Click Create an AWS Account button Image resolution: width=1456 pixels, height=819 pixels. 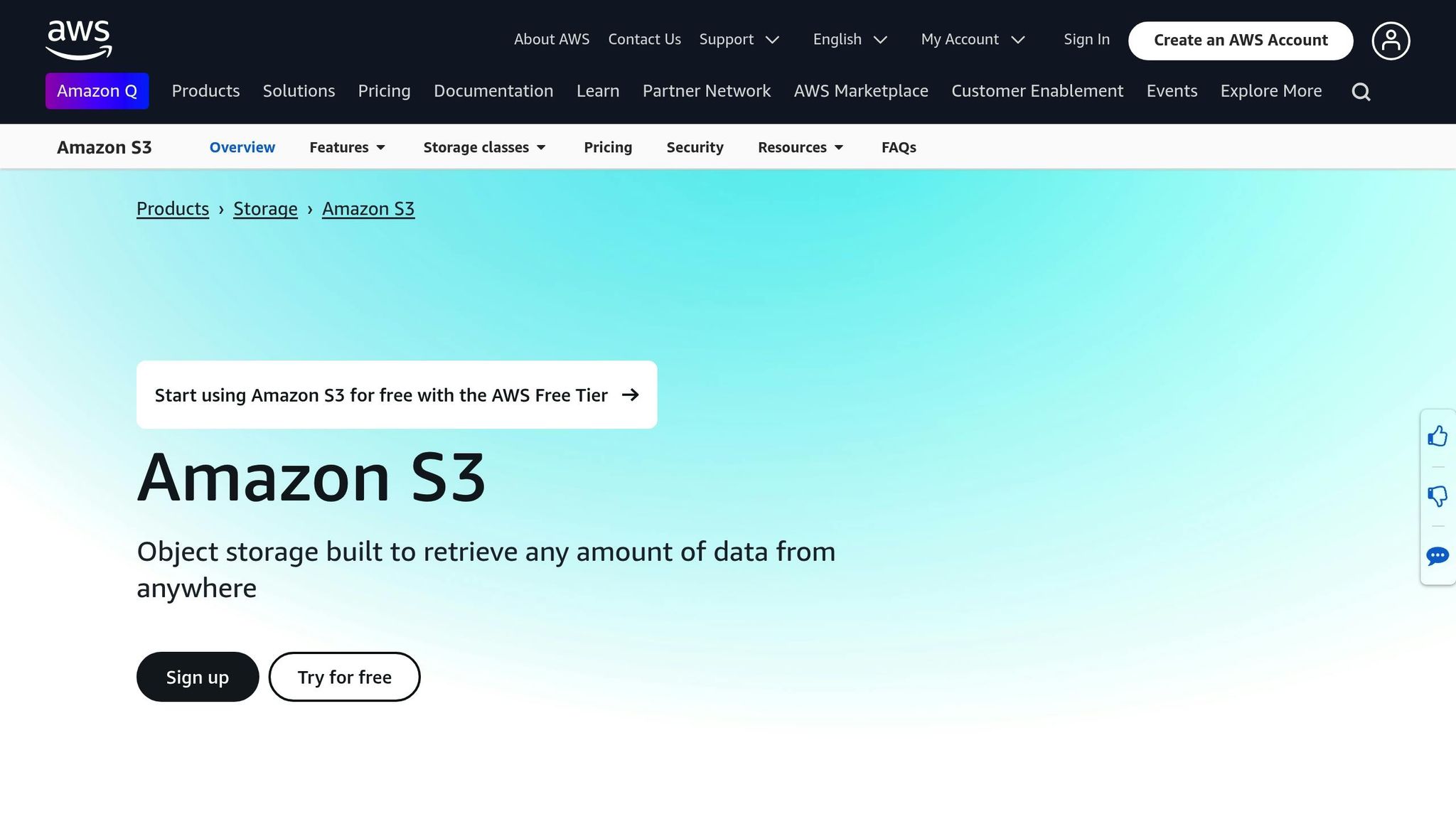pos(1241,41)
